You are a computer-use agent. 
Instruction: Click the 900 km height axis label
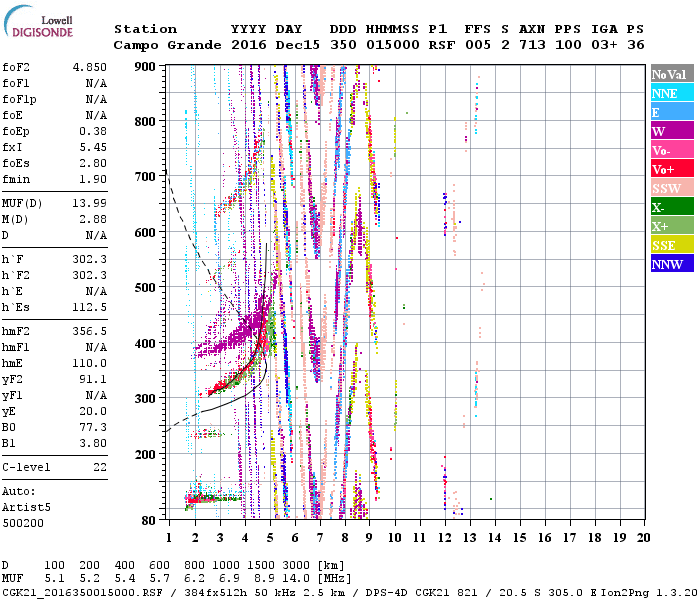pyautogui.click(x=145, y=67)
